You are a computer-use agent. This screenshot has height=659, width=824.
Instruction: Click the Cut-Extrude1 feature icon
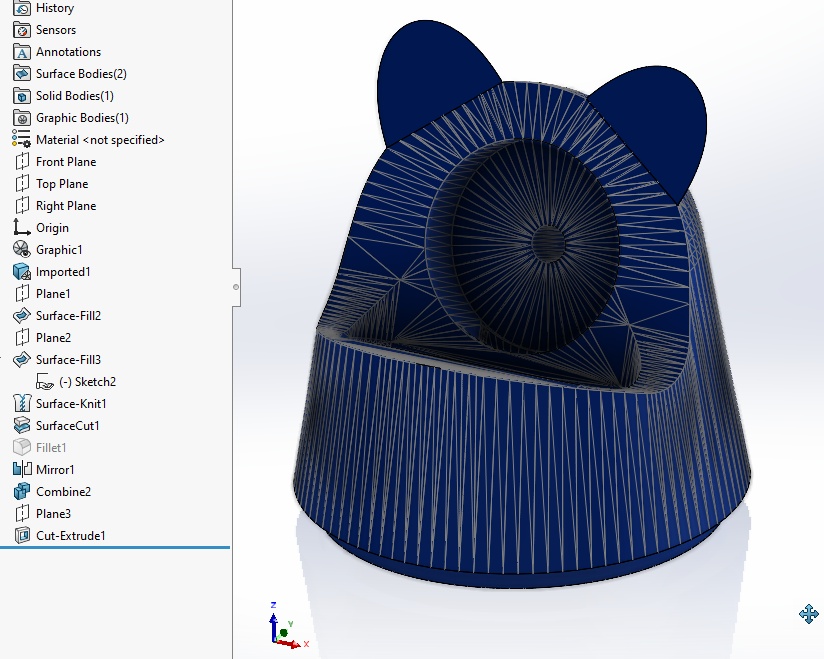(x=22, y=536)
